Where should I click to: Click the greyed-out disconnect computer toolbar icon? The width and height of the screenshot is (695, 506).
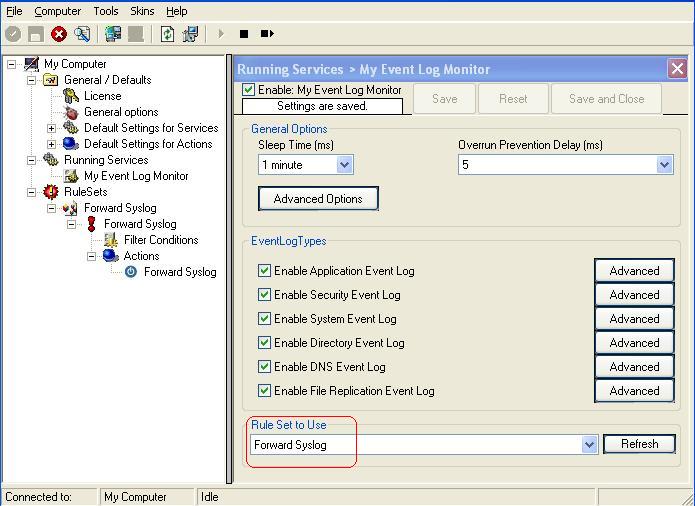(x=136, y=34)
